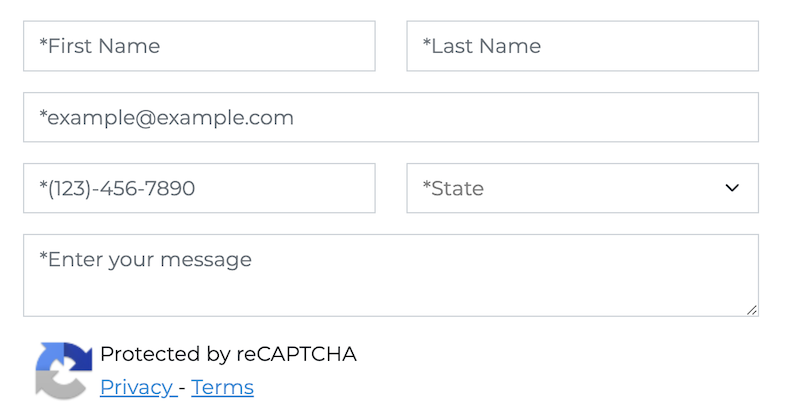Focus the Enter your message textarea
The image size is (800, 414).
[390, 275]
